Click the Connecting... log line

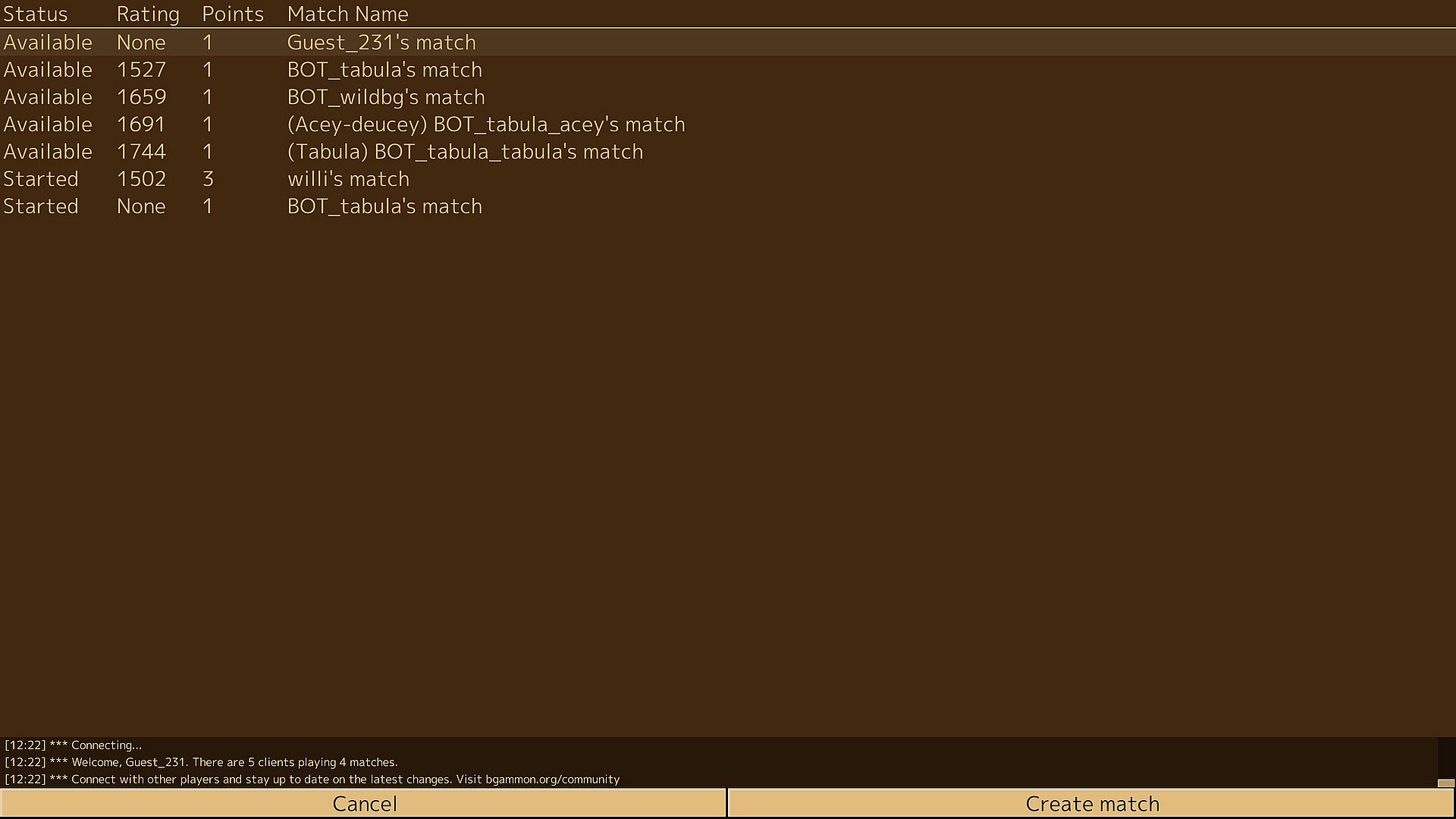[105, 745]
